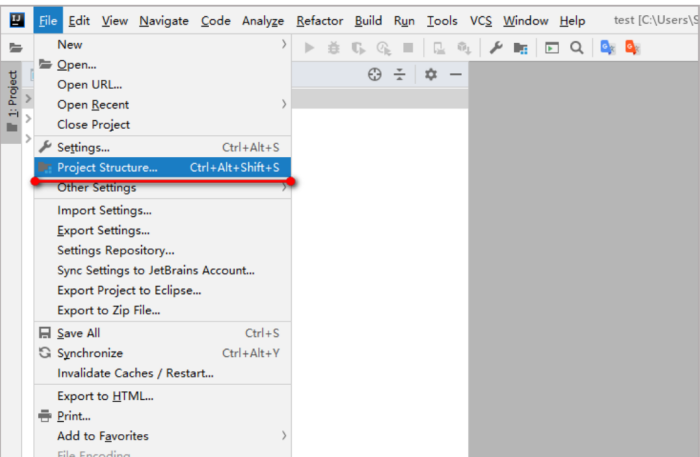This screenshot has height=457, width=700.
Task: Open Settings... from File menu
Action: tap(162, 147)
